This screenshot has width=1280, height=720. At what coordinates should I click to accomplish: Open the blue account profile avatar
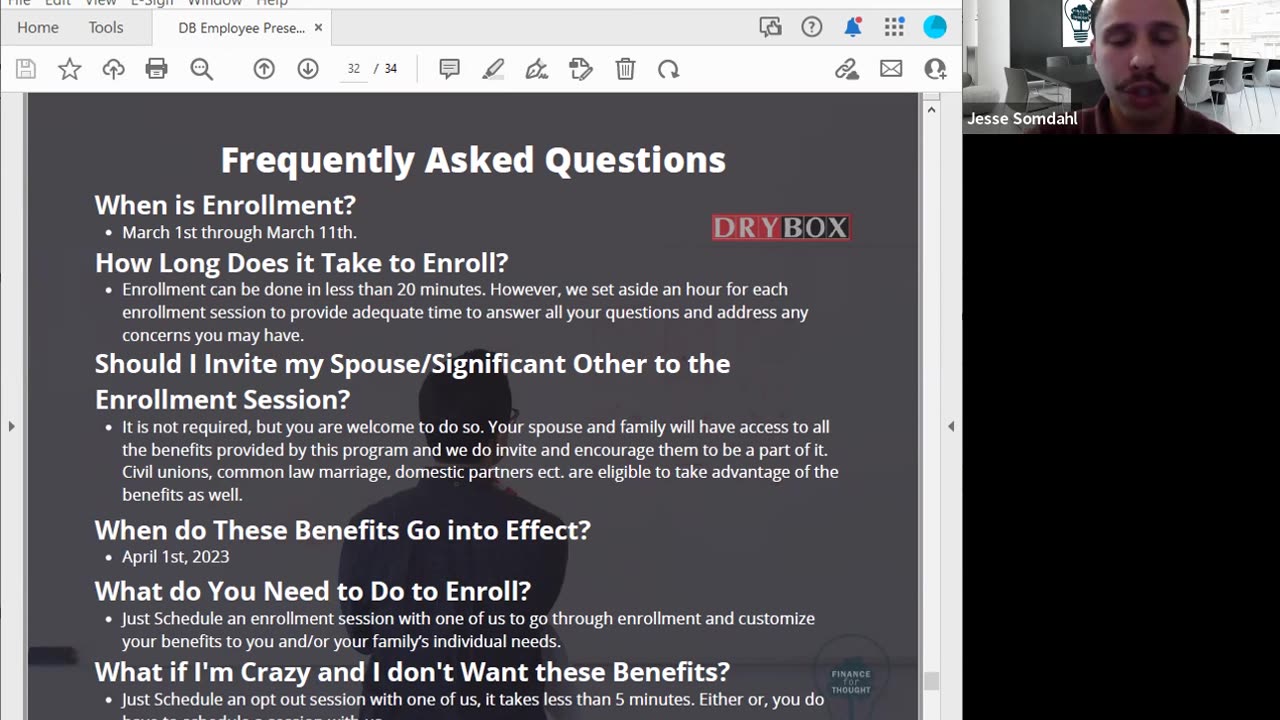click(935, 27)
